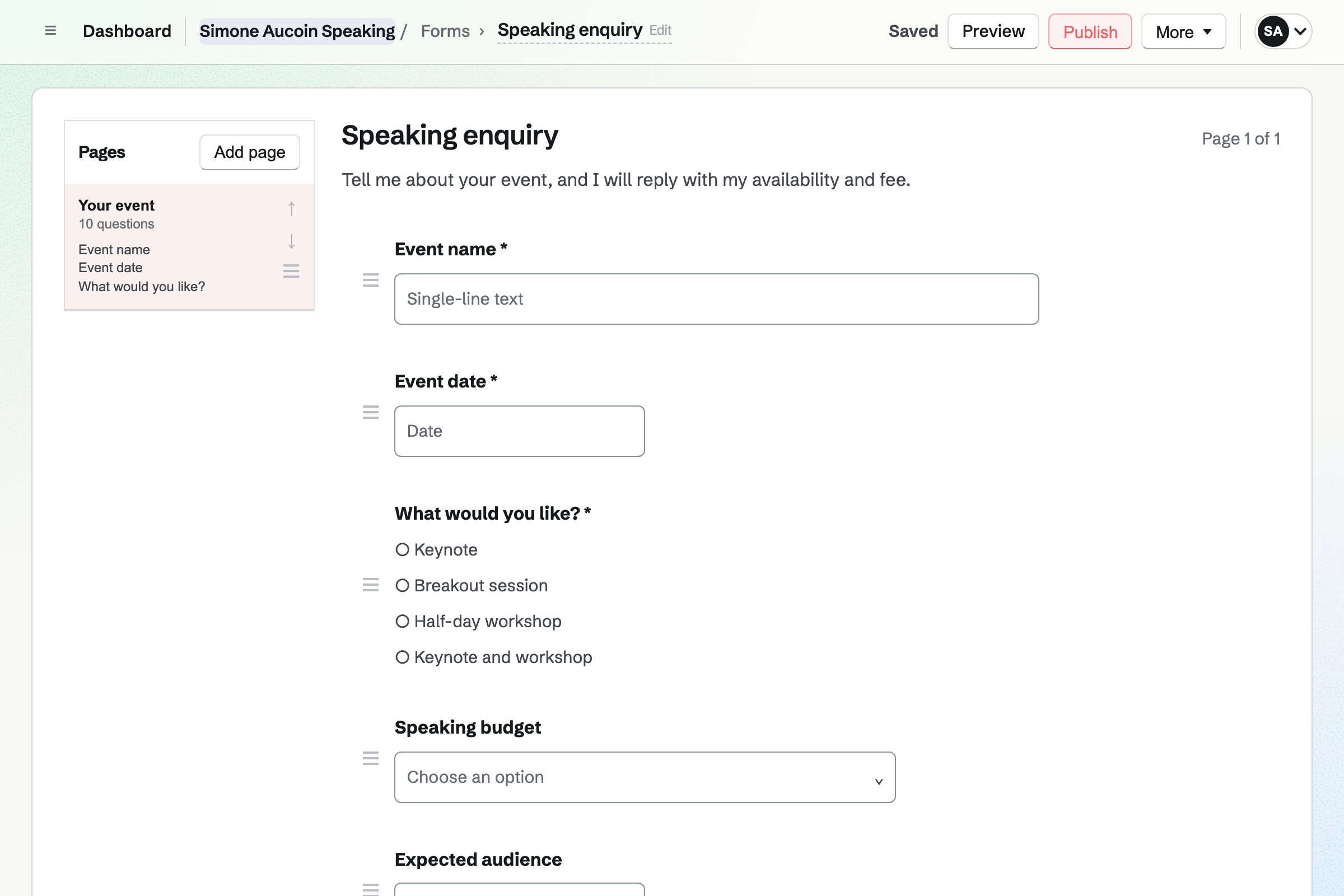This screenshot has width=1344, height=896.
Task: Click the Speaking enquiry form heading
Action: click(x=450, y=136)
